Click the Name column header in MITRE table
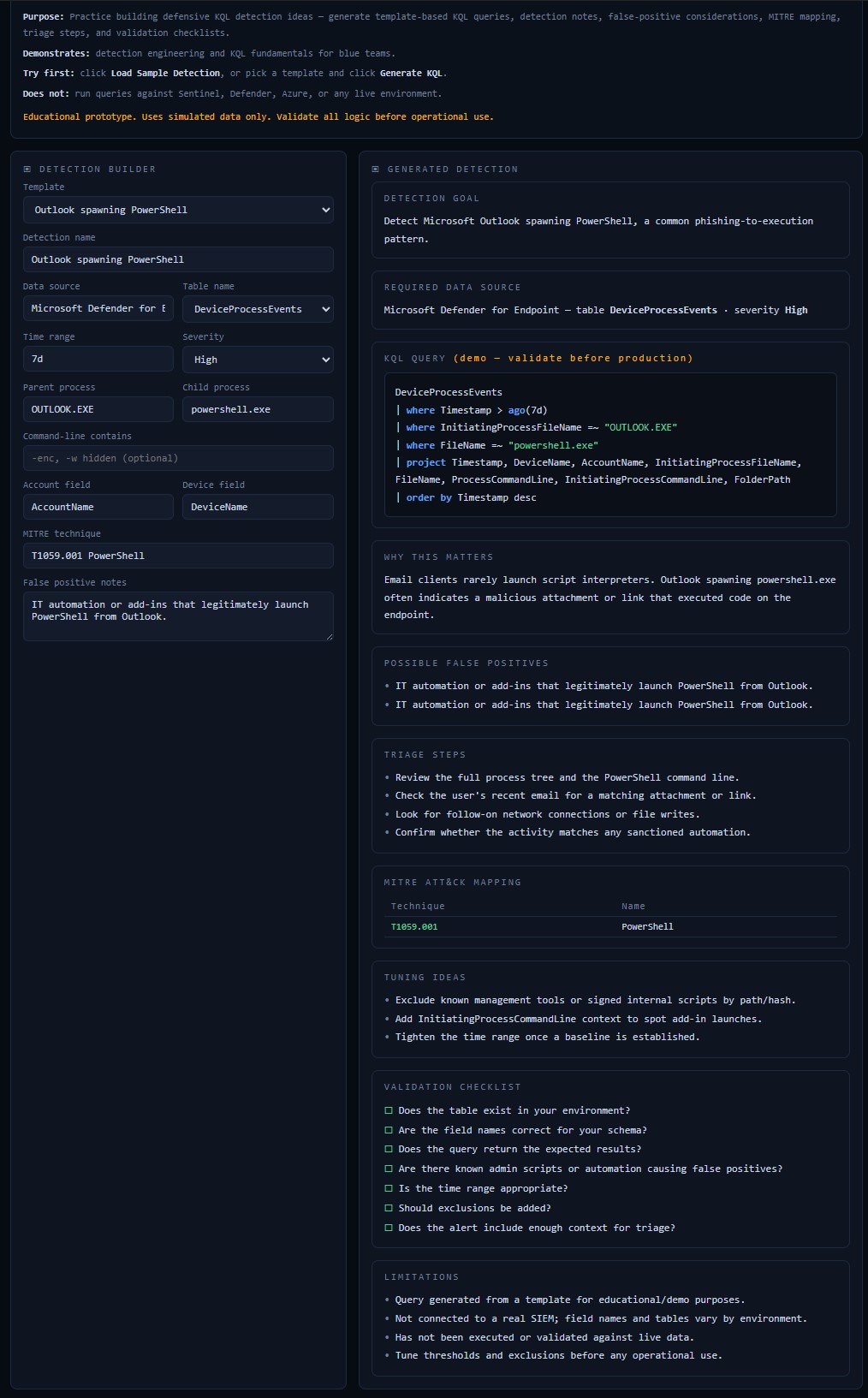Viewport: 868px width, 1398px height. click(633, 906)
